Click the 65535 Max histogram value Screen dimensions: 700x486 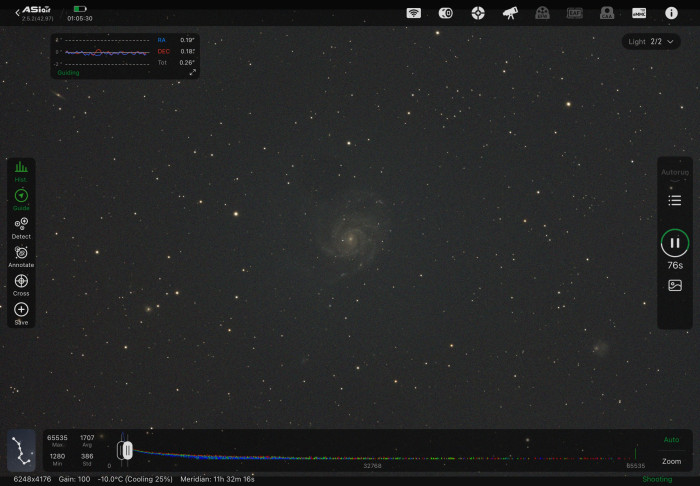click(x=57, y=438)
